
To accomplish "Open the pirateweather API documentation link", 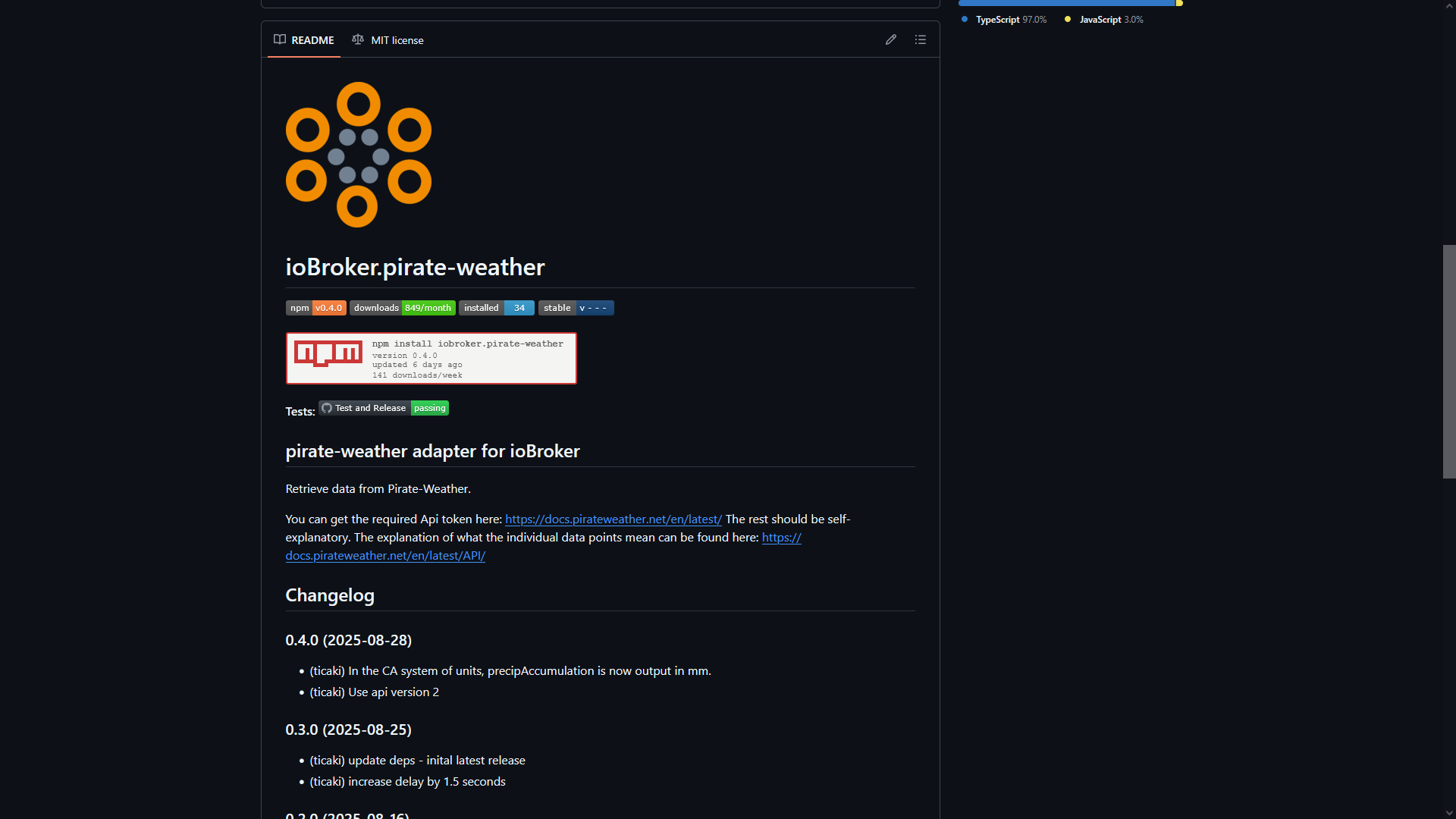I will click(x=385, y=556).
